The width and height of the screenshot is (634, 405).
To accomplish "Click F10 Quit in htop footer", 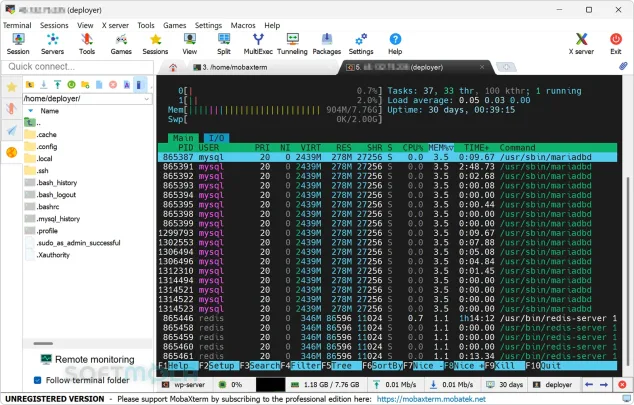I will pos(544,366).
